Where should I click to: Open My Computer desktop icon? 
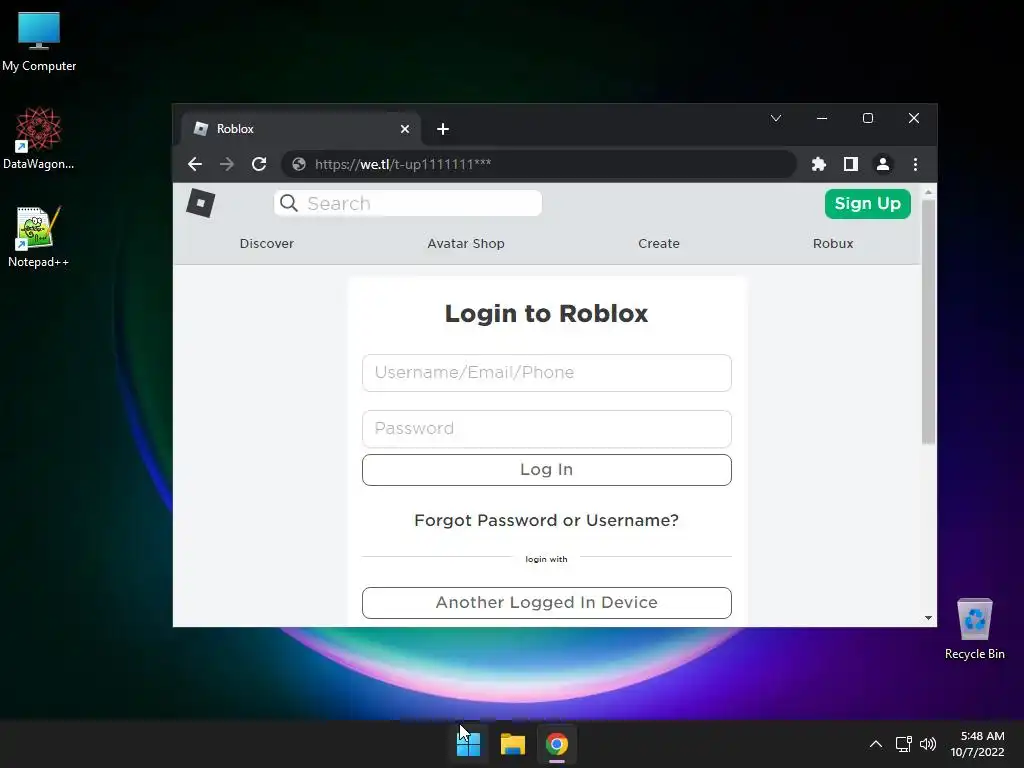pyautogui.click(x=39, y=40)
